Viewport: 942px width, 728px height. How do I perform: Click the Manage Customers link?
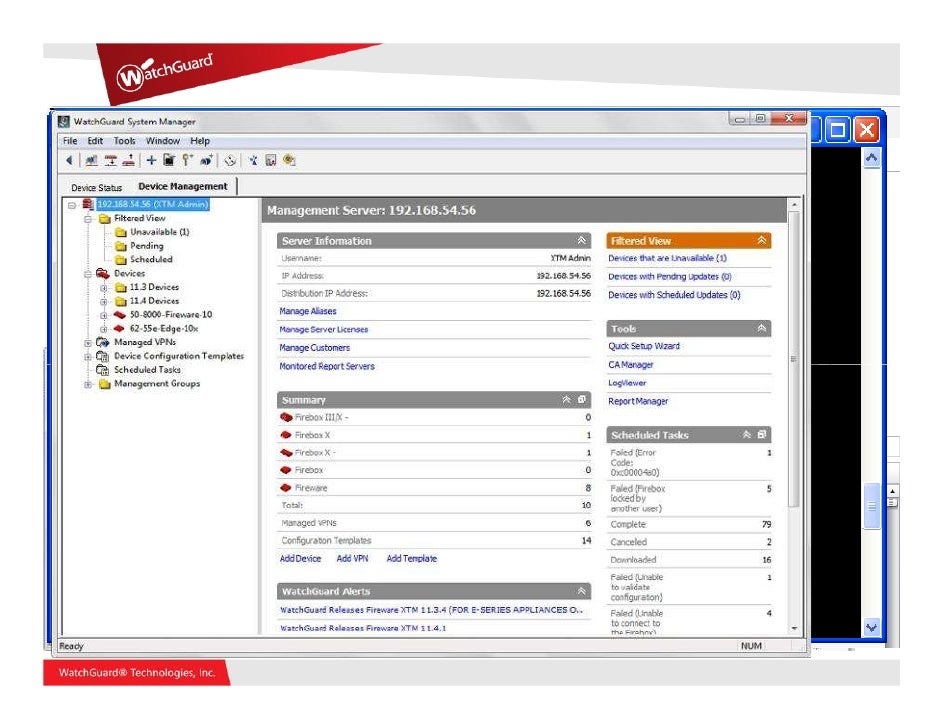point(314,348)
